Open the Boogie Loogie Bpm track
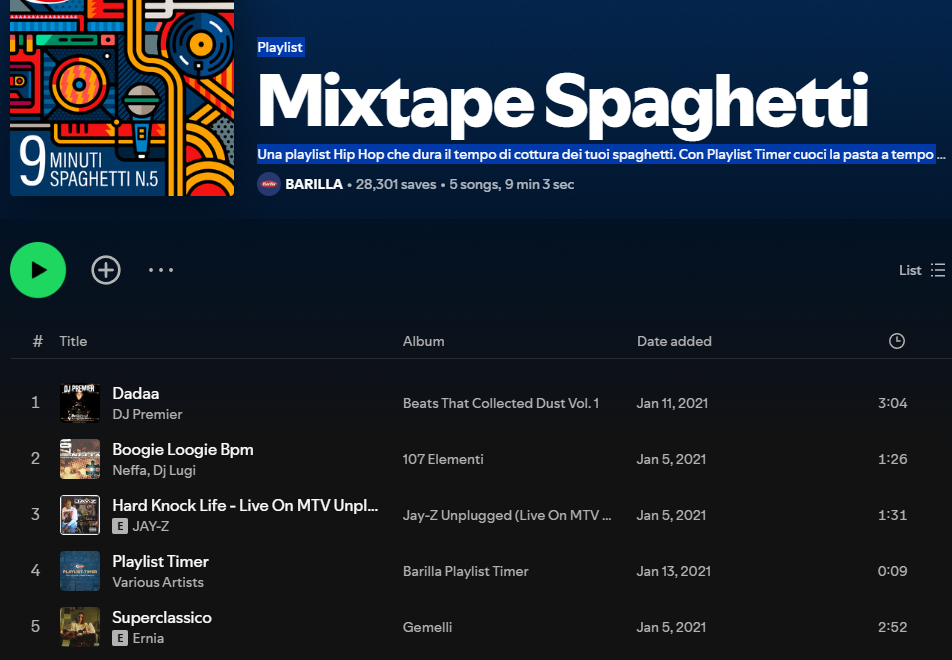Screen dimensions: 952x660 pos(183,449)
